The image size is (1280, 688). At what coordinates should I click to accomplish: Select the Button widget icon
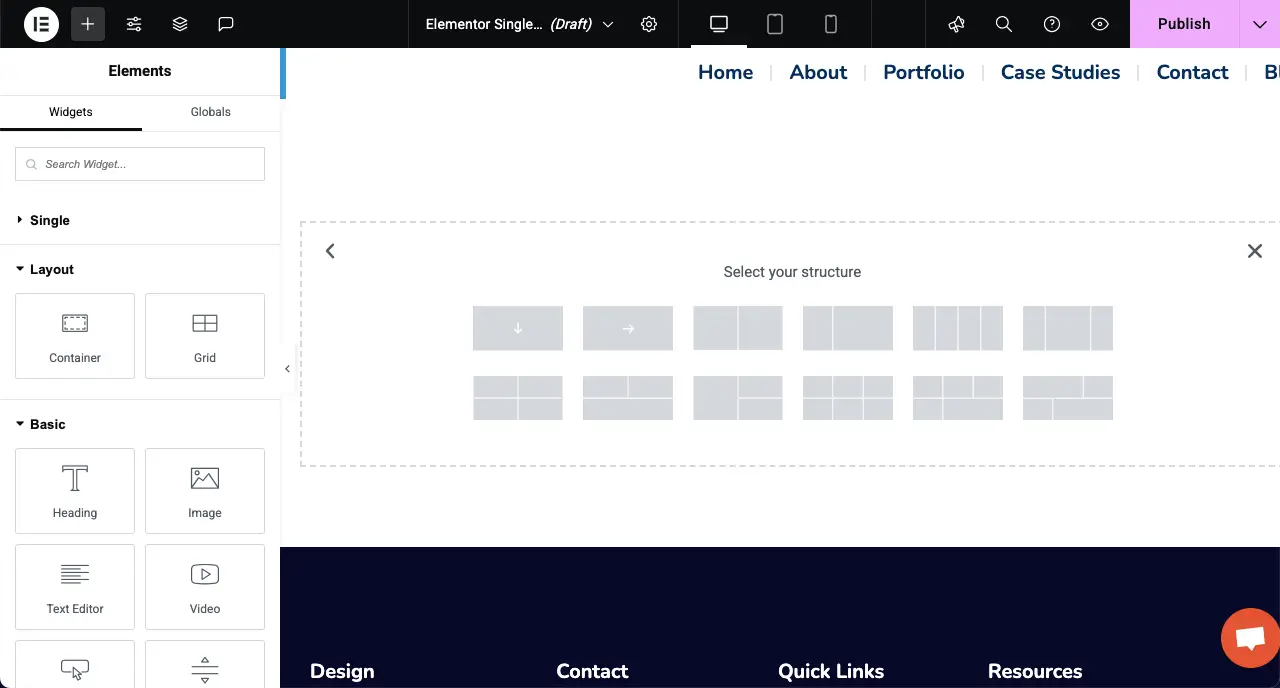pyautogui.click(x=75, y=668)
